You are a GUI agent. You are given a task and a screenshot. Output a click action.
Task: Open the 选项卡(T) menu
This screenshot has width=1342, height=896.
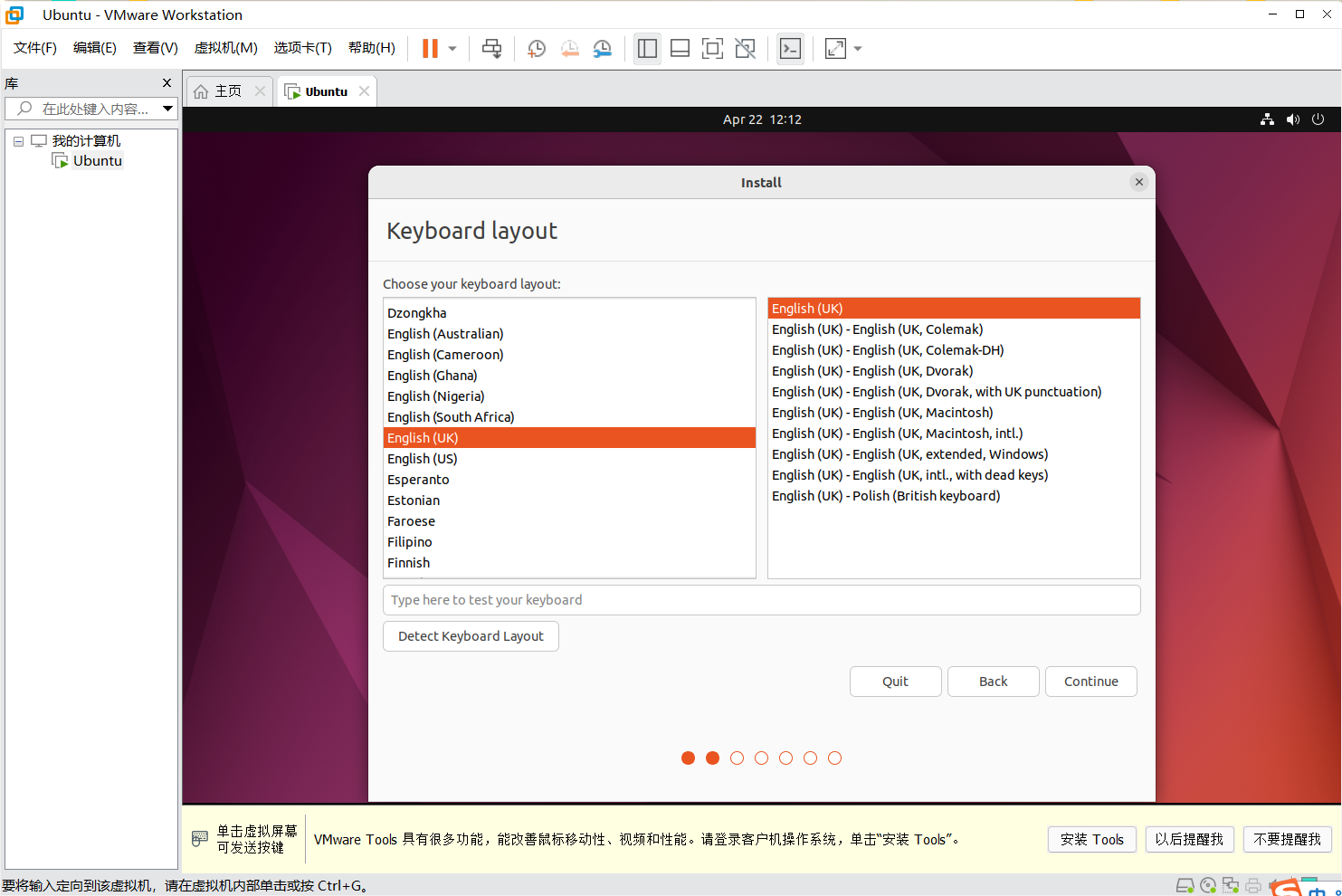pyautogui.click(x=303, y=48)
